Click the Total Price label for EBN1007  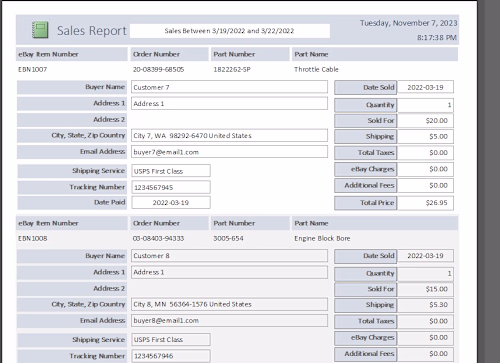pyautogui.click(x=366, y=203)
